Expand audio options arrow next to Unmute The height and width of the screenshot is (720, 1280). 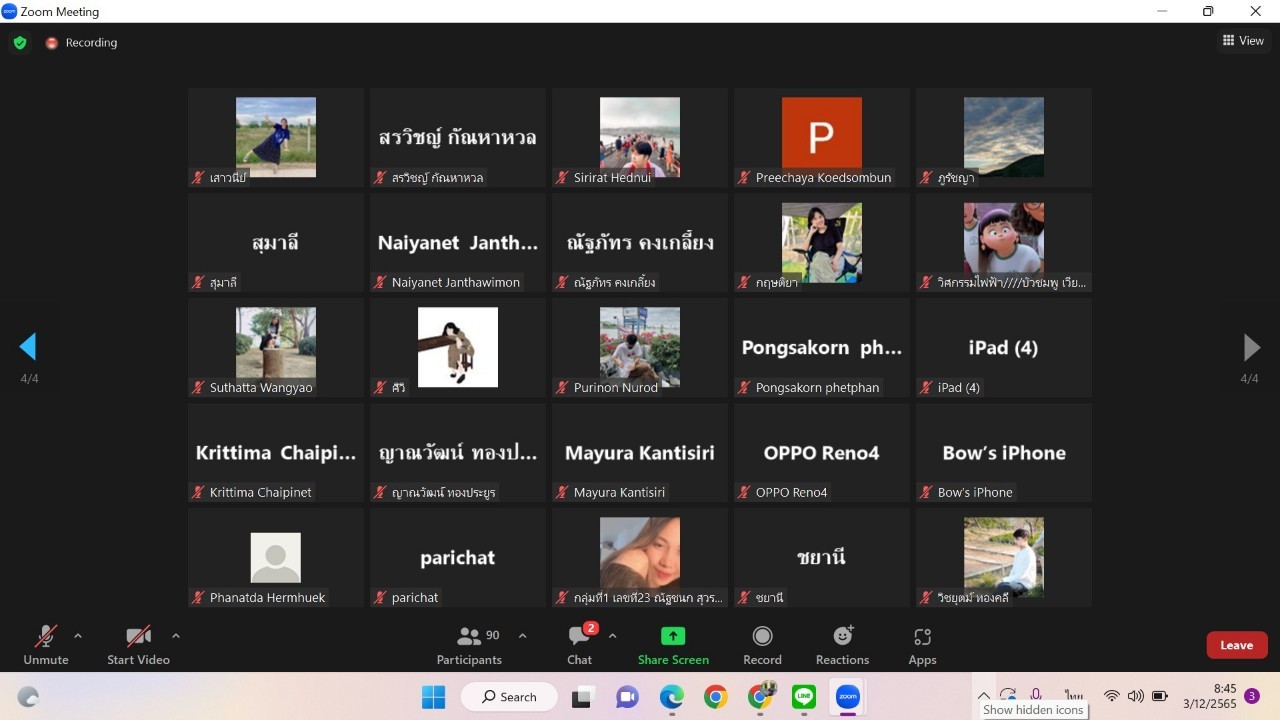click(x=78, y=636)
